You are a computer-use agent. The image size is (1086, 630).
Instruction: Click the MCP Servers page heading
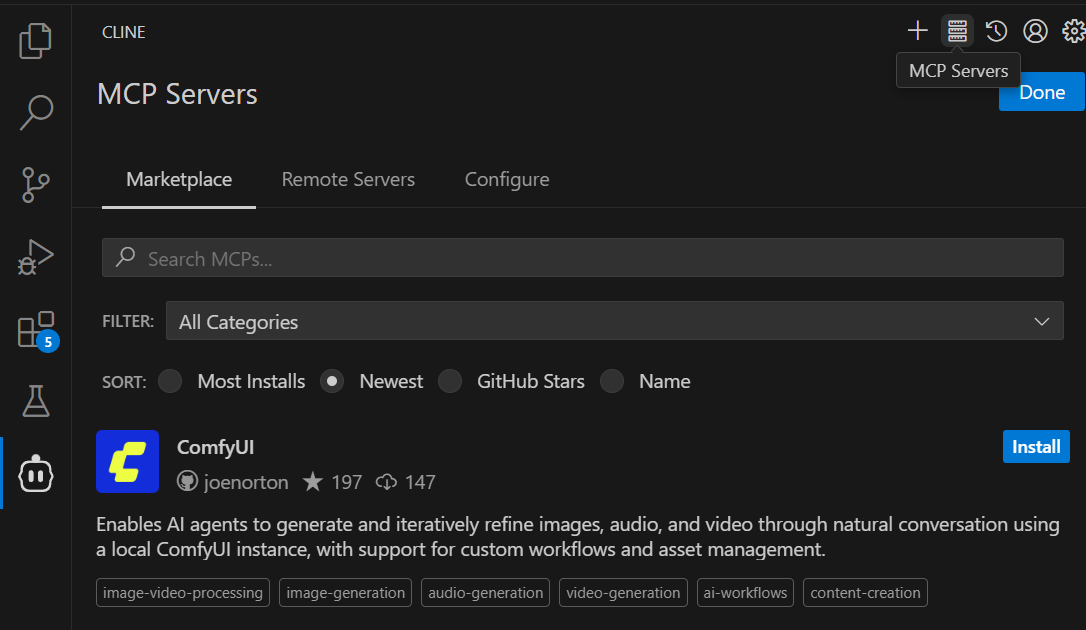coord(177,94)
